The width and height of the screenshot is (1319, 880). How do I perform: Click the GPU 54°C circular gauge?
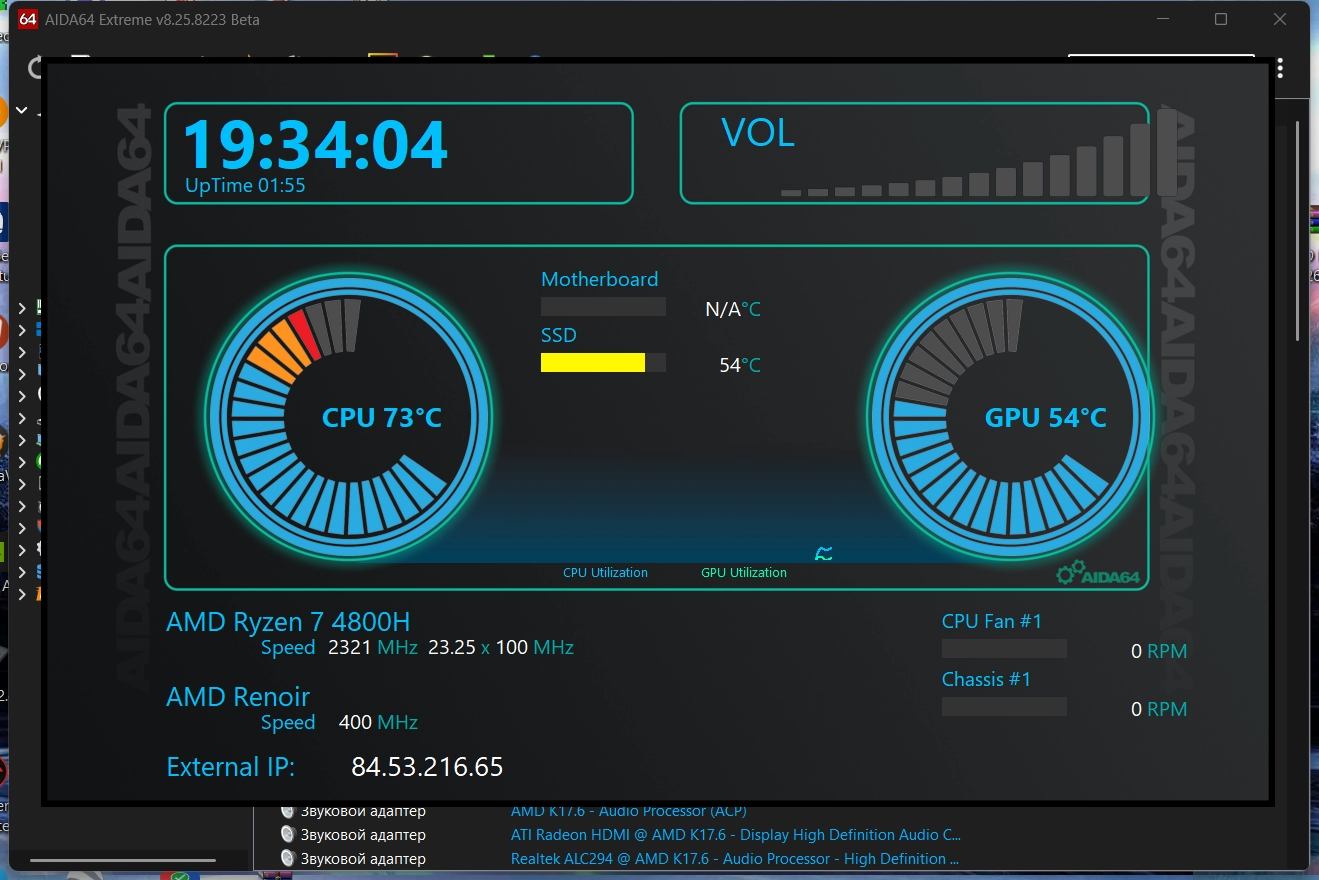coord(1010,417)
